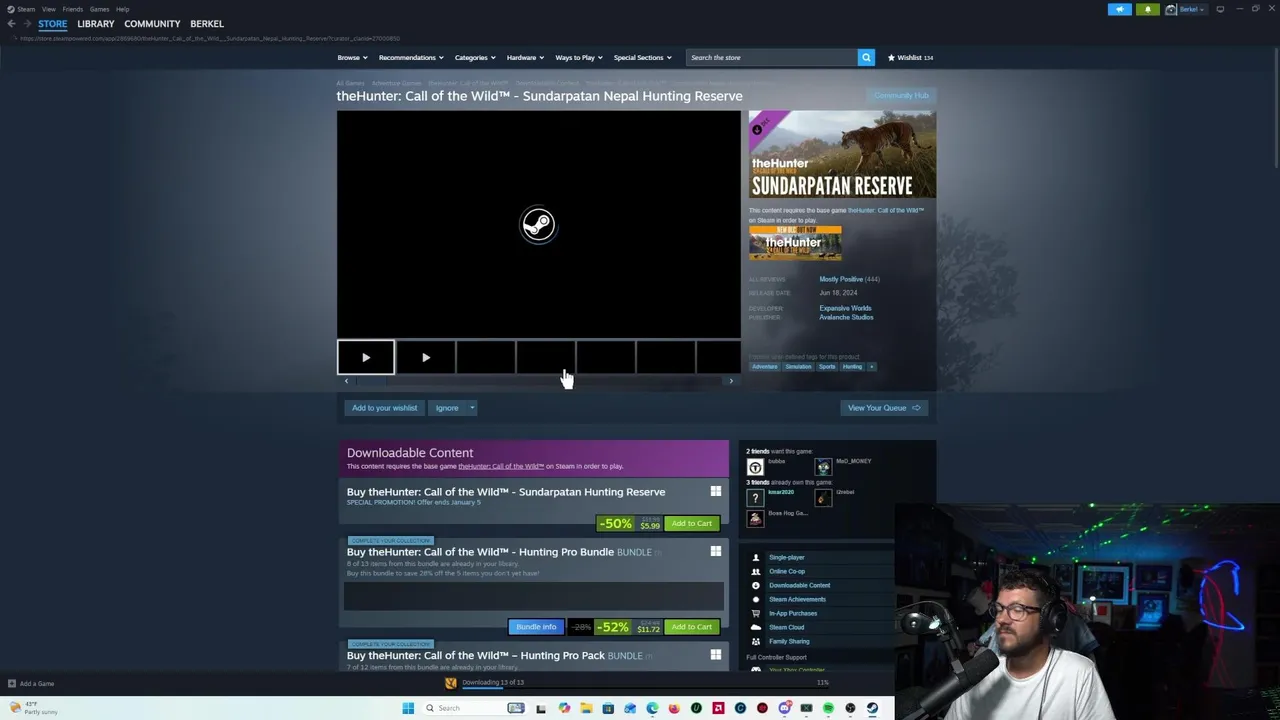
Task: Click the Adventure tag
Action: [x=765, y=367]
